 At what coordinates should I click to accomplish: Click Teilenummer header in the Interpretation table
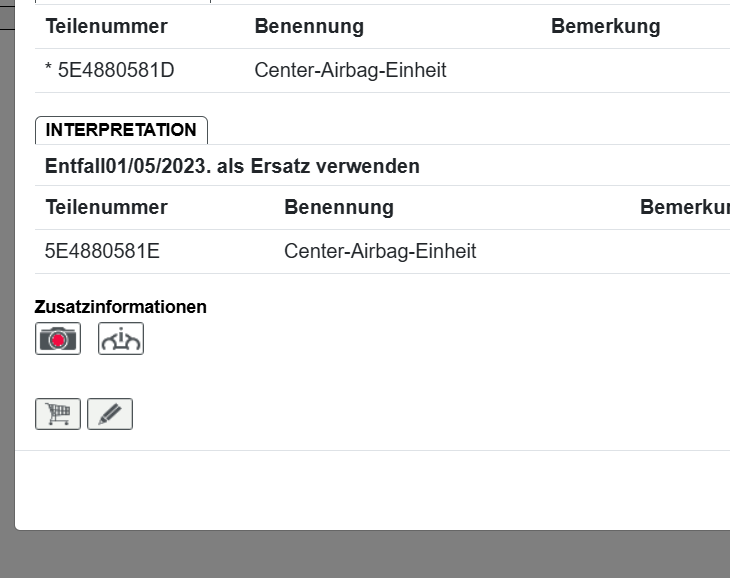[x=107, y=207]
